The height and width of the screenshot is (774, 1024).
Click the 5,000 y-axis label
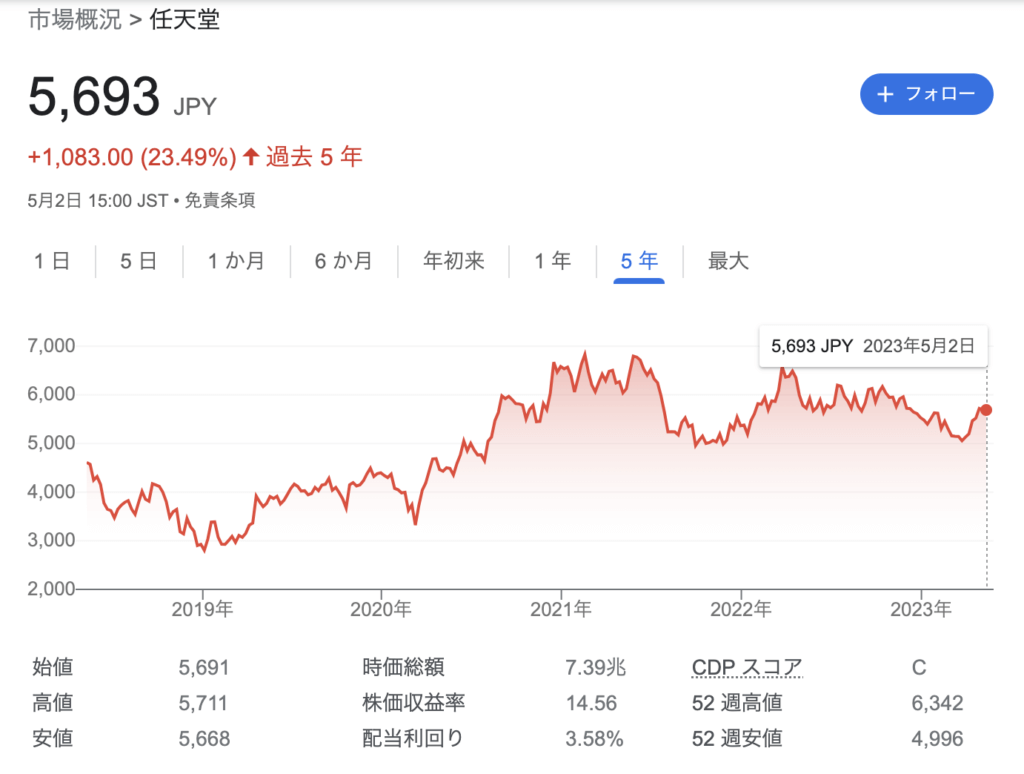coord(51,443)
